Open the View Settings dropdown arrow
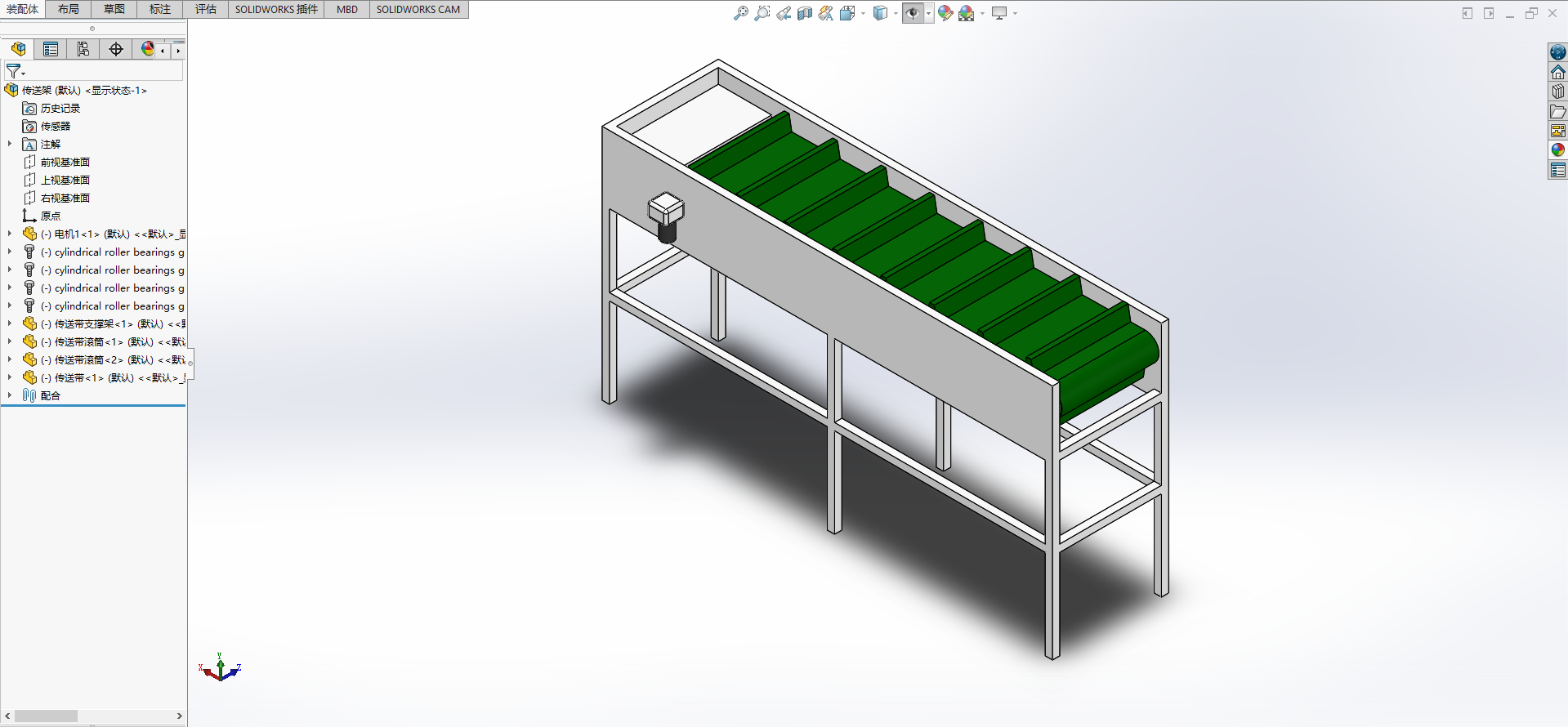The image size is (1568, 727). tap(1015, 13)
